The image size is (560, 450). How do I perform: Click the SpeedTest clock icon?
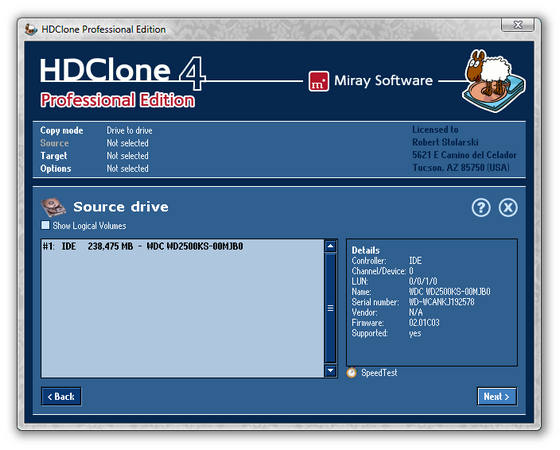351,373
